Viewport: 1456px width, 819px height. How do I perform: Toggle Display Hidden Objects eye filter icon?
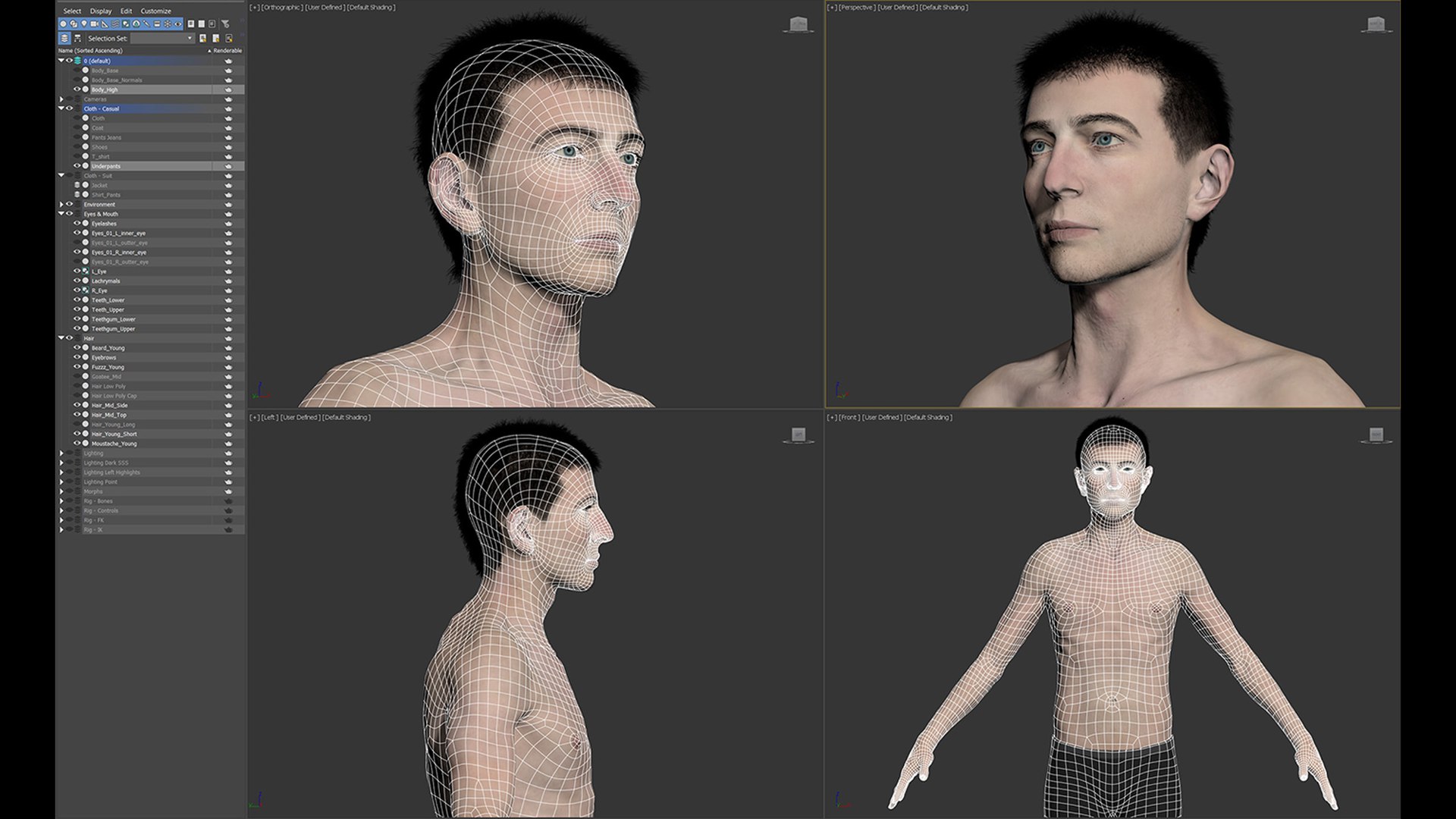[x=178, y=24]
